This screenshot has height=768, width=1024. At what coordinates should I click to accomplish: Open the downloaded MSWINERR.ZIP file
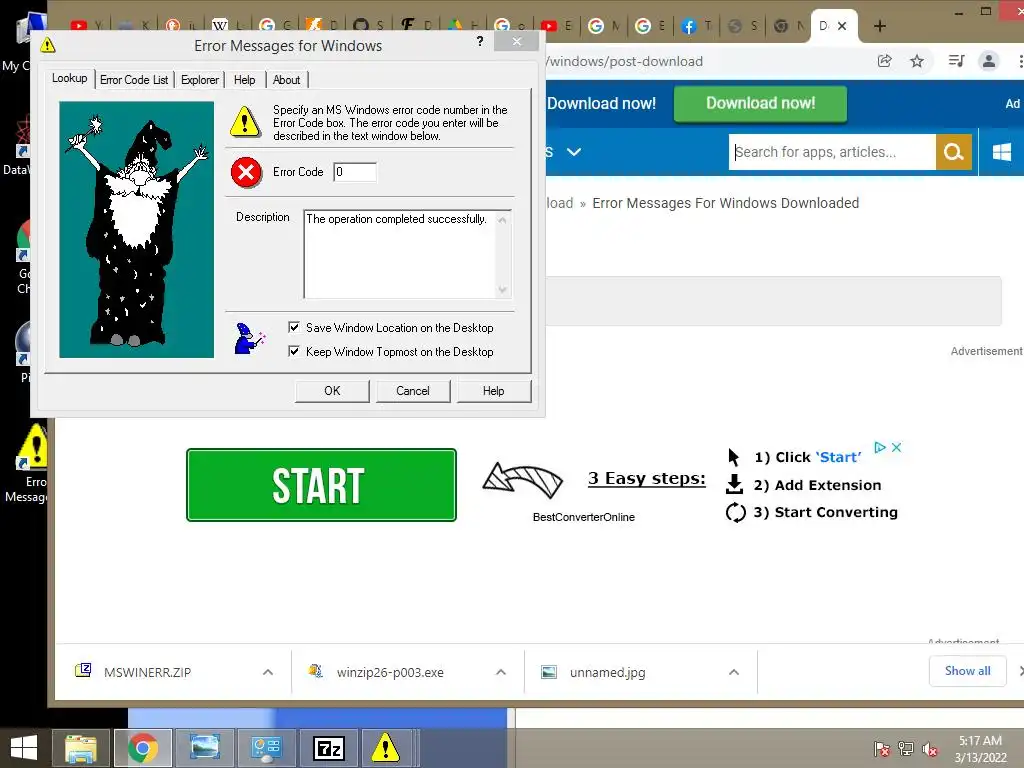point(148,672)
